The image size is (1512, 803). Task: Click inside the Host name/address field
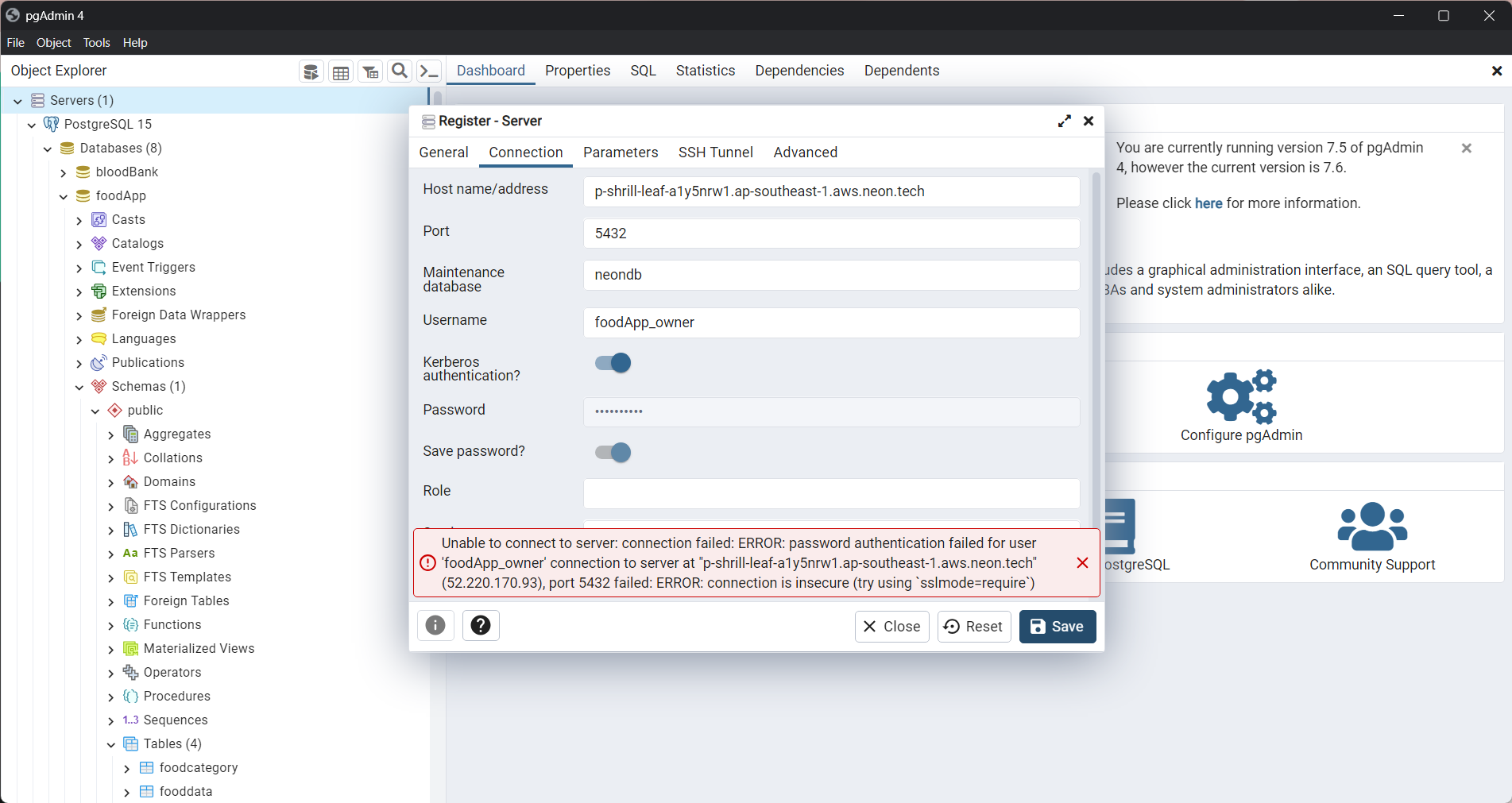pos(831,191)
